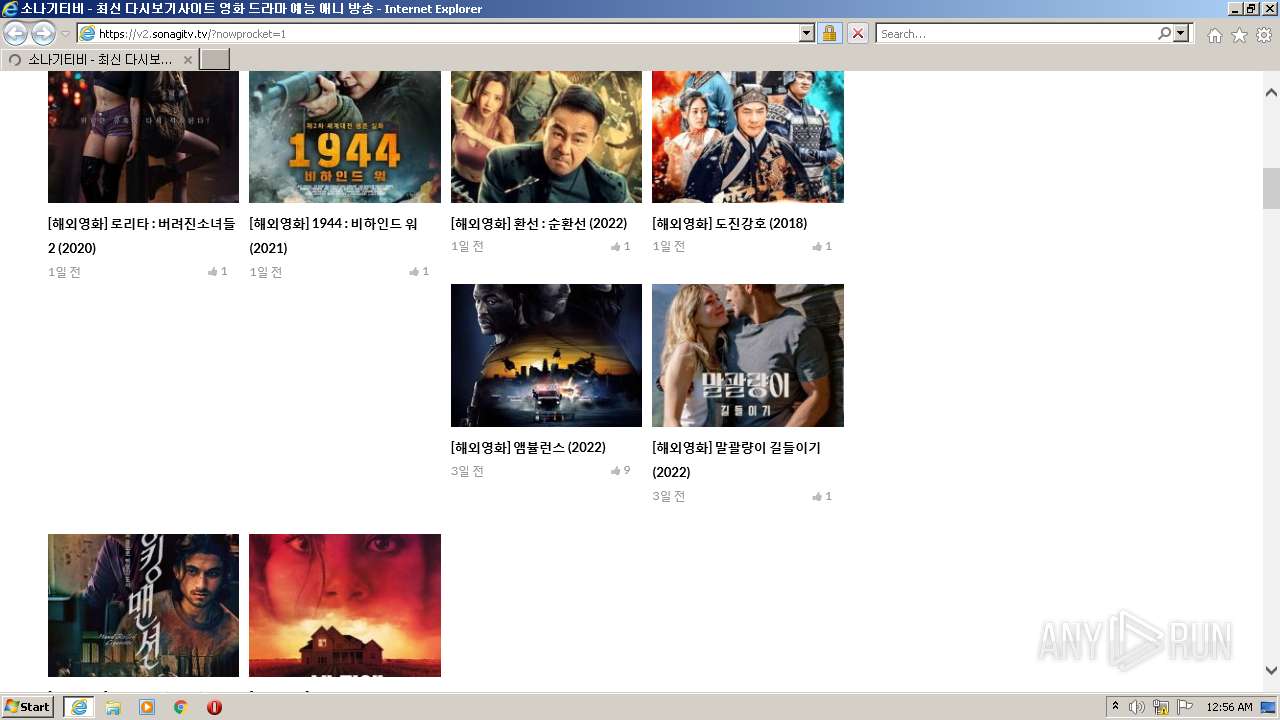Screen dimensions: 1280x720
Task: Click the 12:56 AM clock
Action: click(x=1229, y=707)
